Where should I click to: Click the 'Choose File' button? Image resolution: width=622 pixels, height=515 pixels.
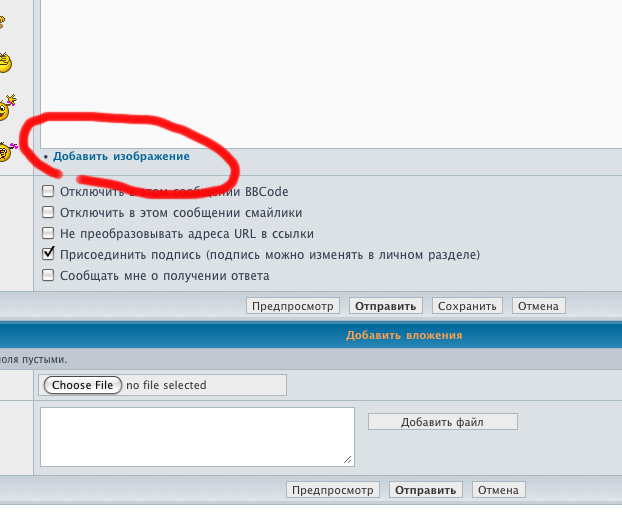tap(83, 385)
